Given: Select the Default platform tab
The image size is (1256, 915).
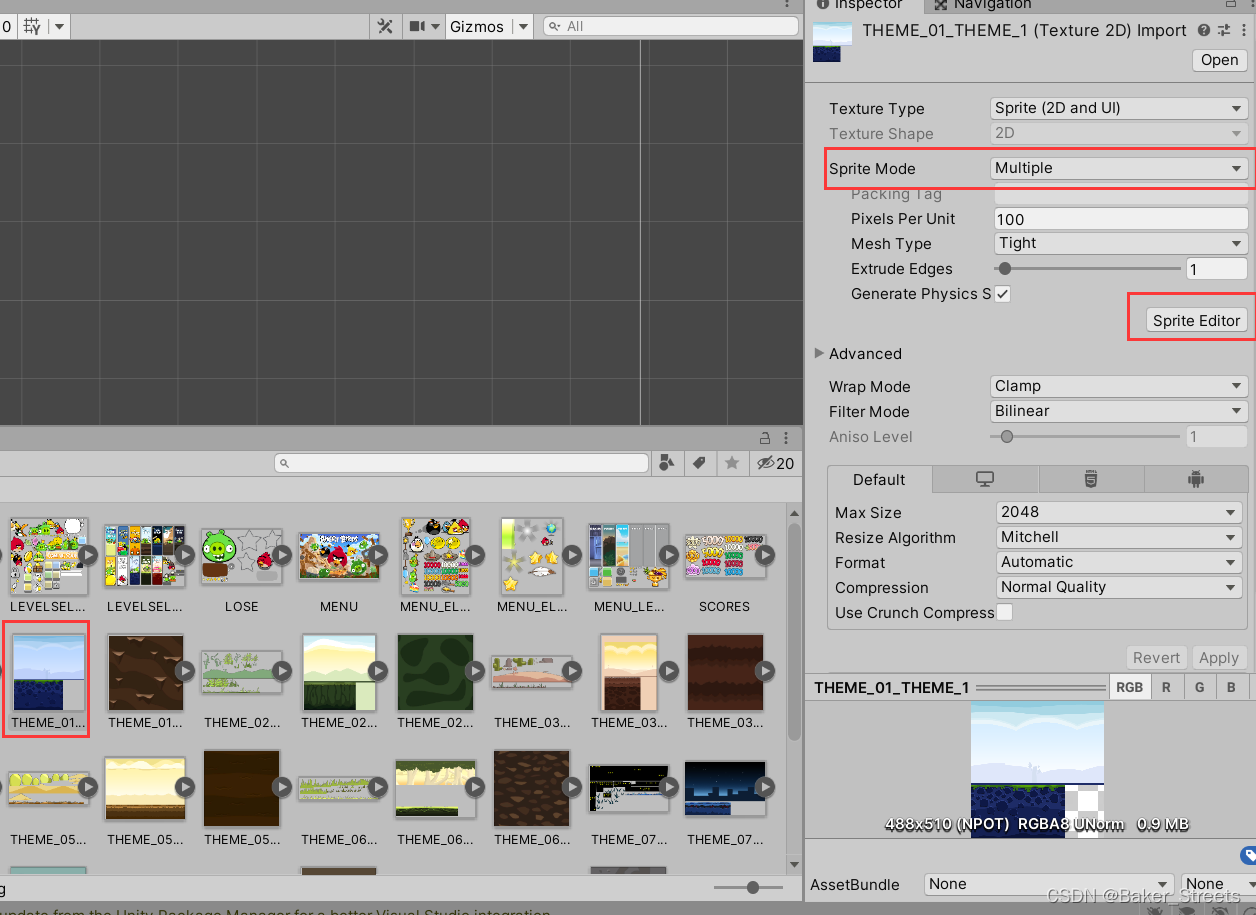Looking at the screenshot, I should coord(879,480).
